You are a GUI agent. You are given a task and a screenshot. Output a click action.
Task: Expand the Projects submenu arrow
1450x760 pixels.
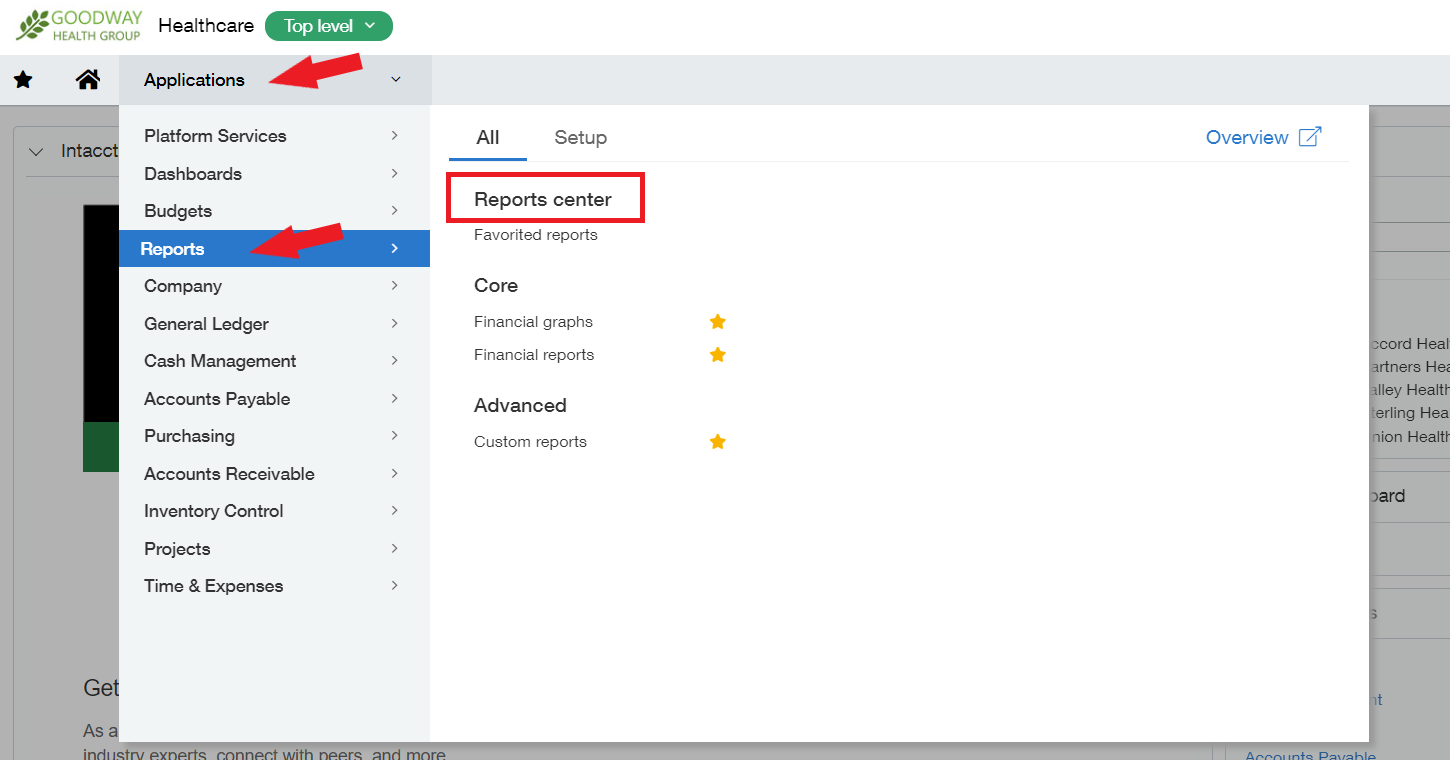point(395,548)
